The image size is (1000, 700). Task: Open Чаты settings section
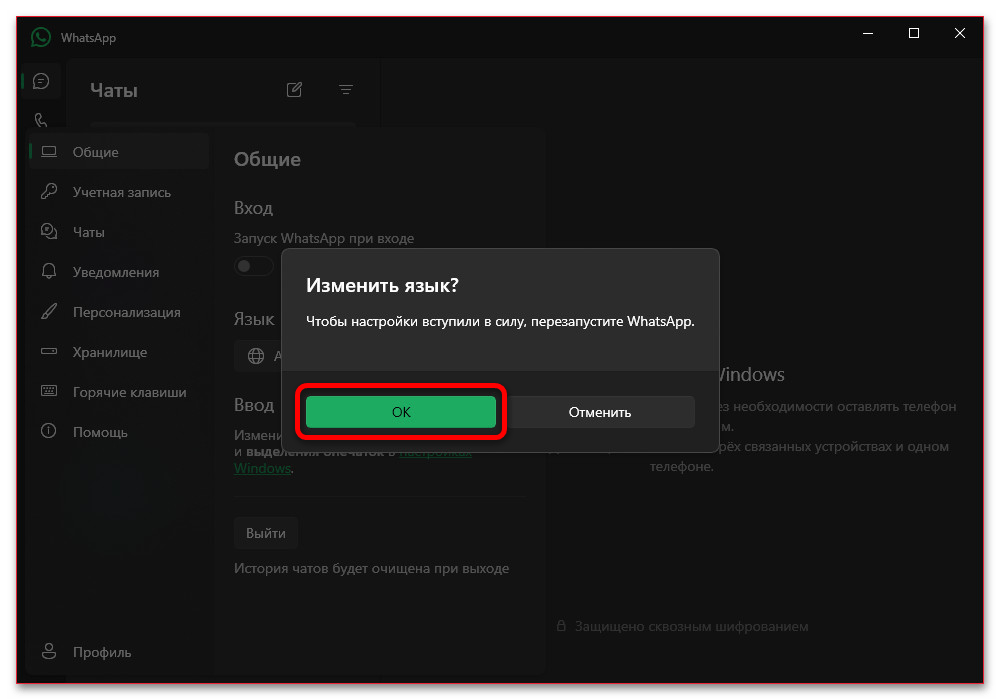[x=119, y=232]
